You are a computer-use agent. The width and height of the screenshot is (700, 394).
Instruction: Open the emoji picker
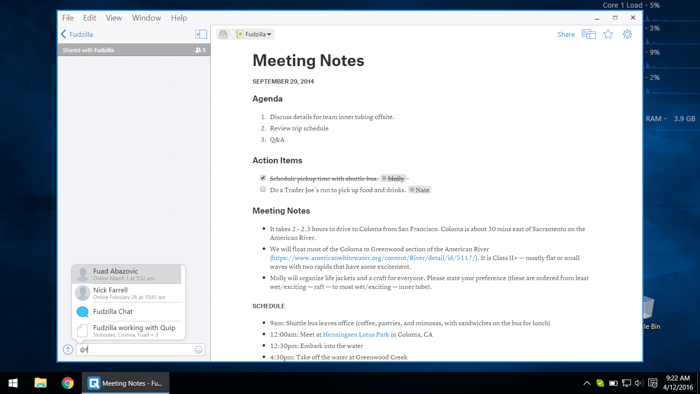(x=199, y=350)
